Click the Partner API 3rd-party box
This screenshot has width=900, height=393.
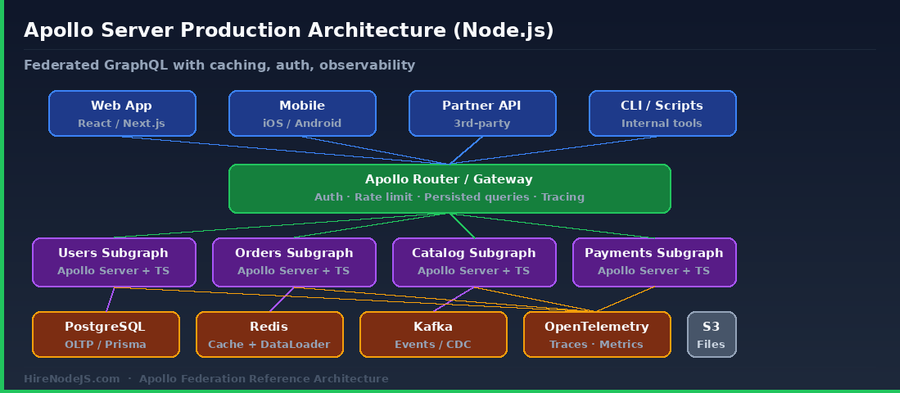point(482,114)
